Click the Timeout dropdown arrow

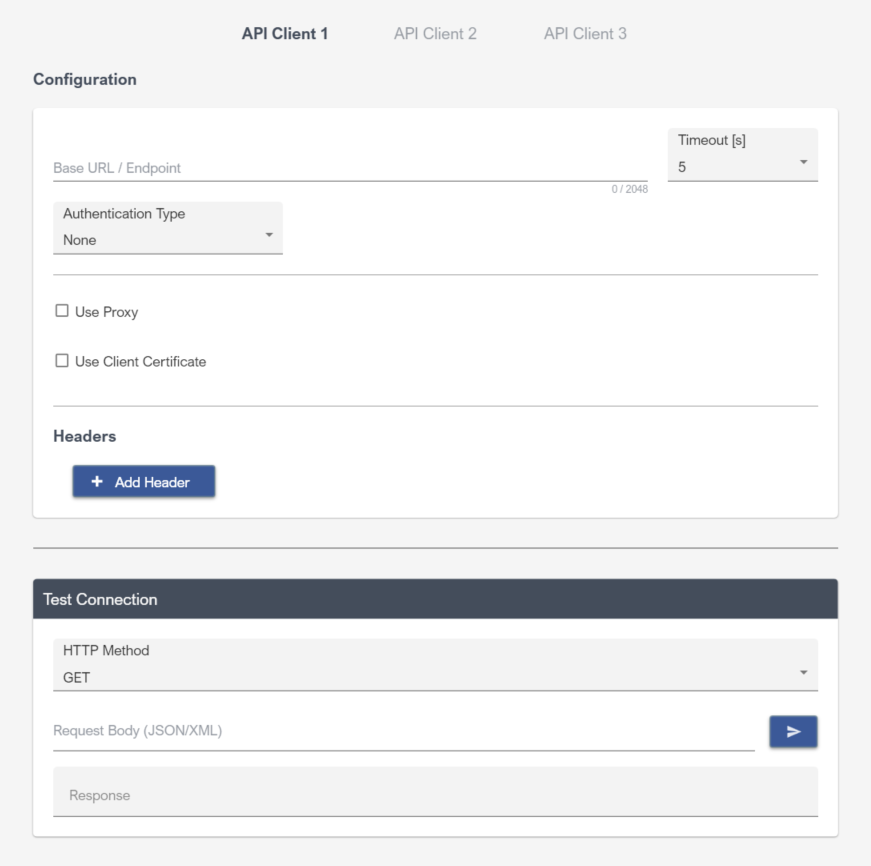click(803, 163)
